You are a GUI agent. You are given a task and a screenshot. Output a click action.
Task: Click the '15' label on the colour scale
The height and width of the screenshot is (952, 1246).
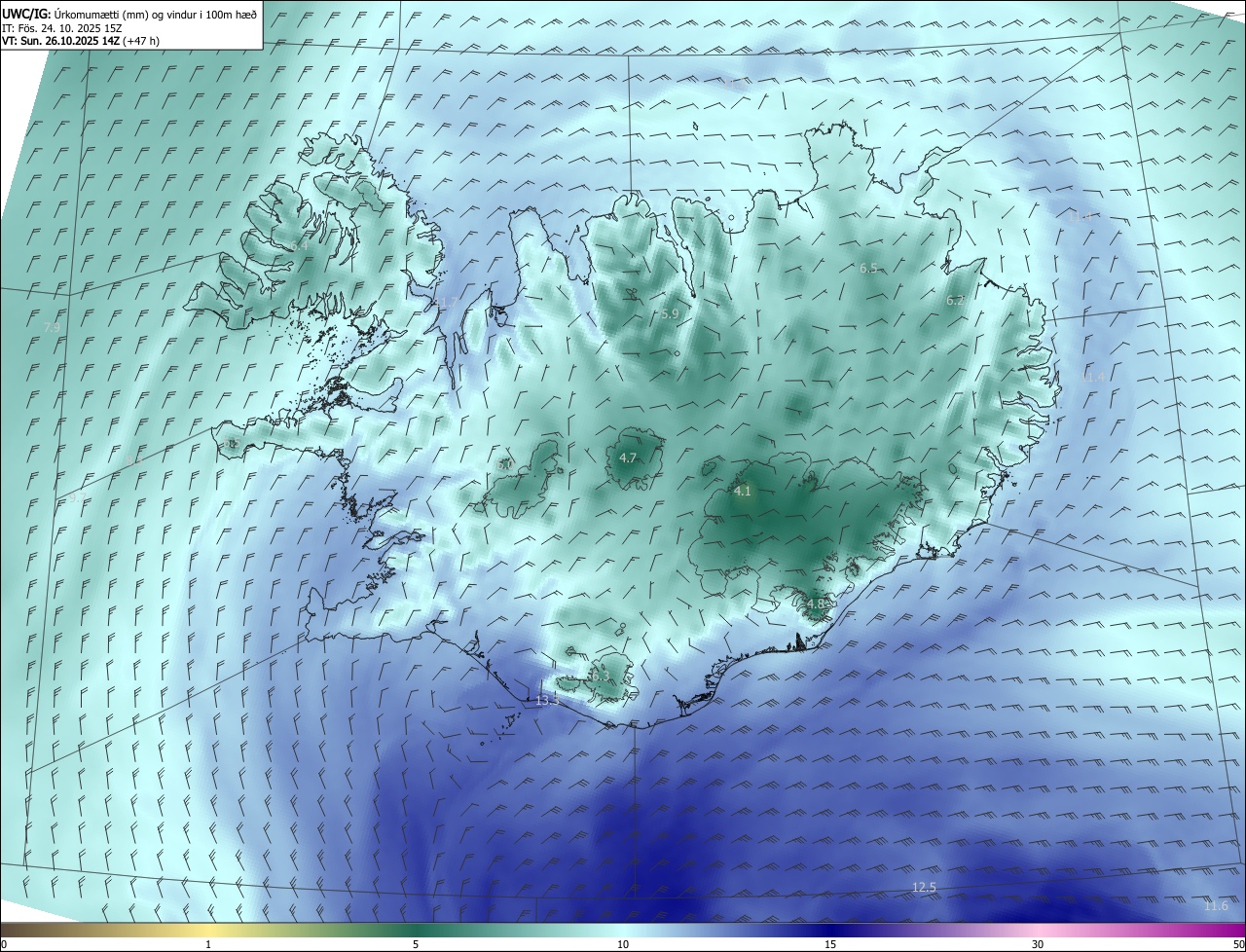click(830, 944)
